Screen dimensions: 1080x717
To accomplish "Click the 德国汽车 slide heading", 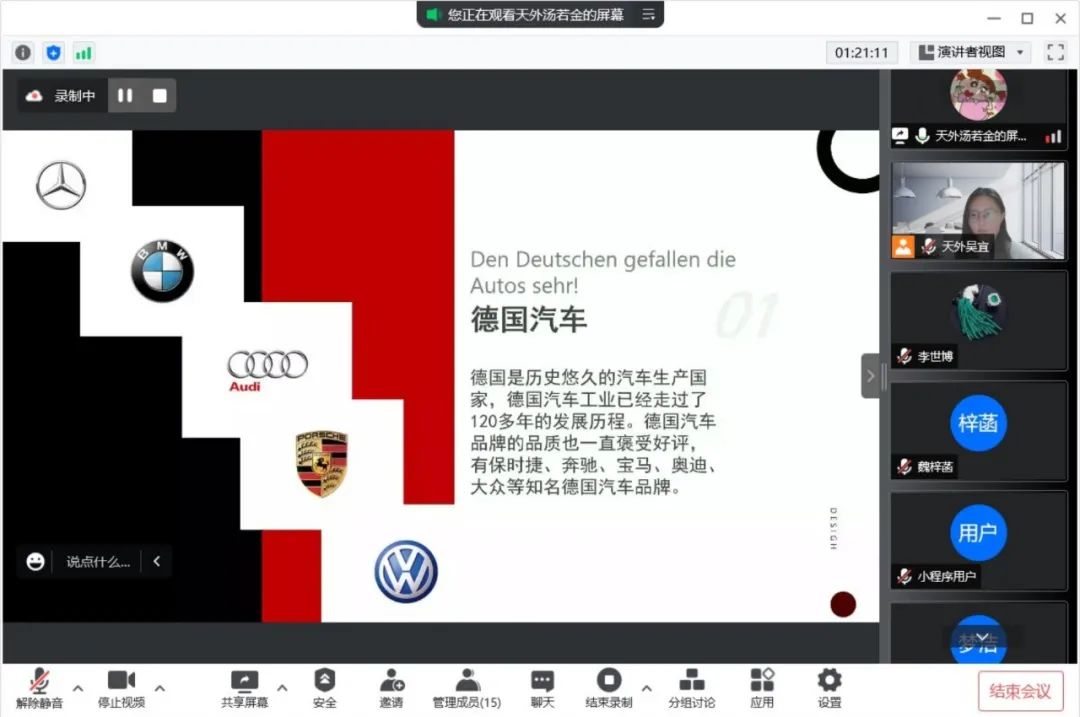I will pos(528,320).
